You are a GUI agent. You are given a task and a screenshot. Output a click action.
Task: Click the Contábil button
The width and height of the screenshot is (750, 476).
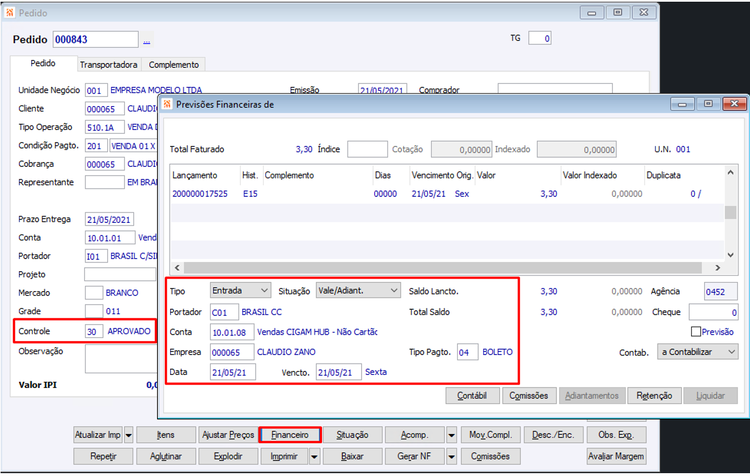click(472, 396)
